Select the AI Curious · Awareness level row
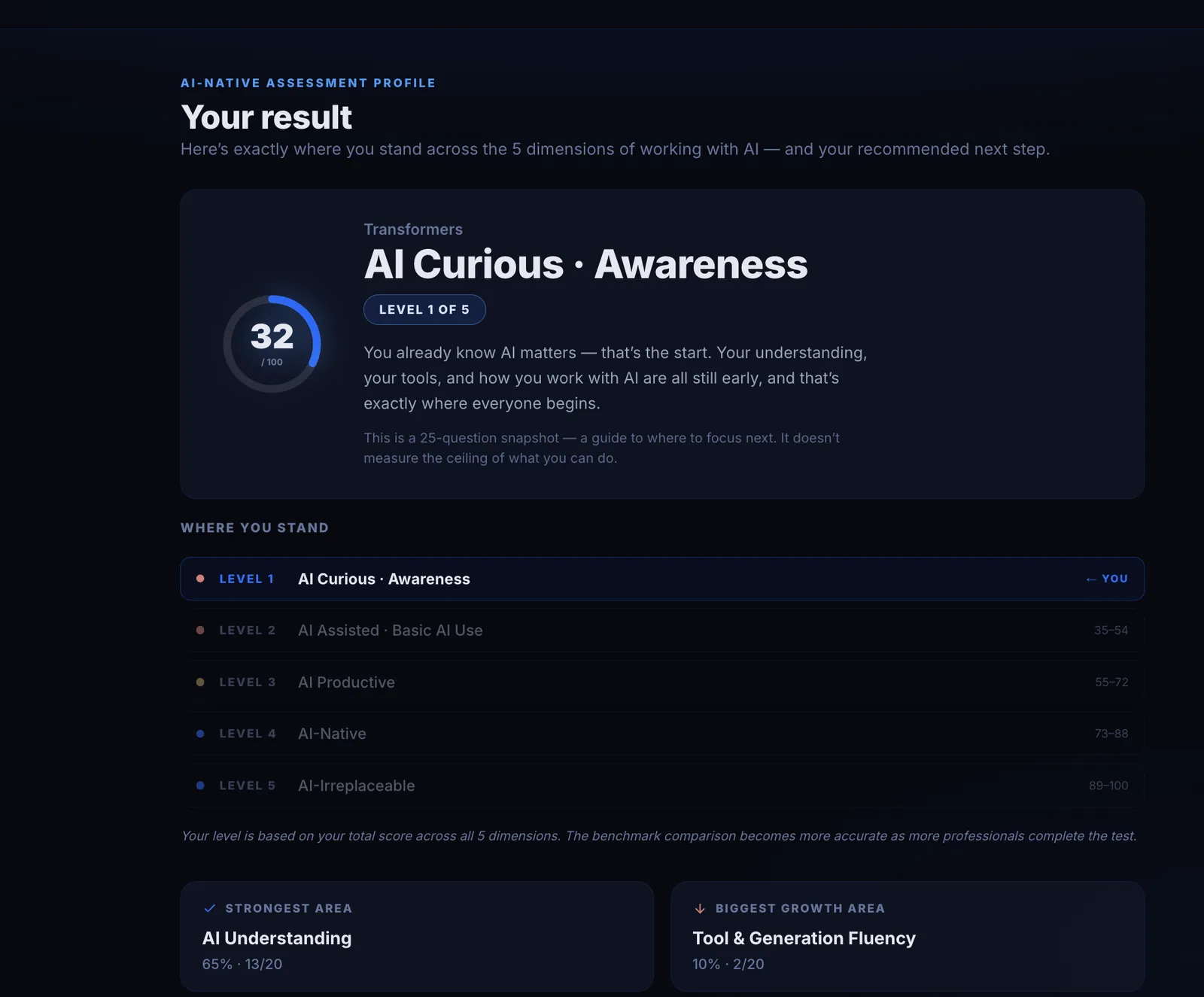Screen dimensions: 1204x997 pyautogui.click(x=662, y=579)
